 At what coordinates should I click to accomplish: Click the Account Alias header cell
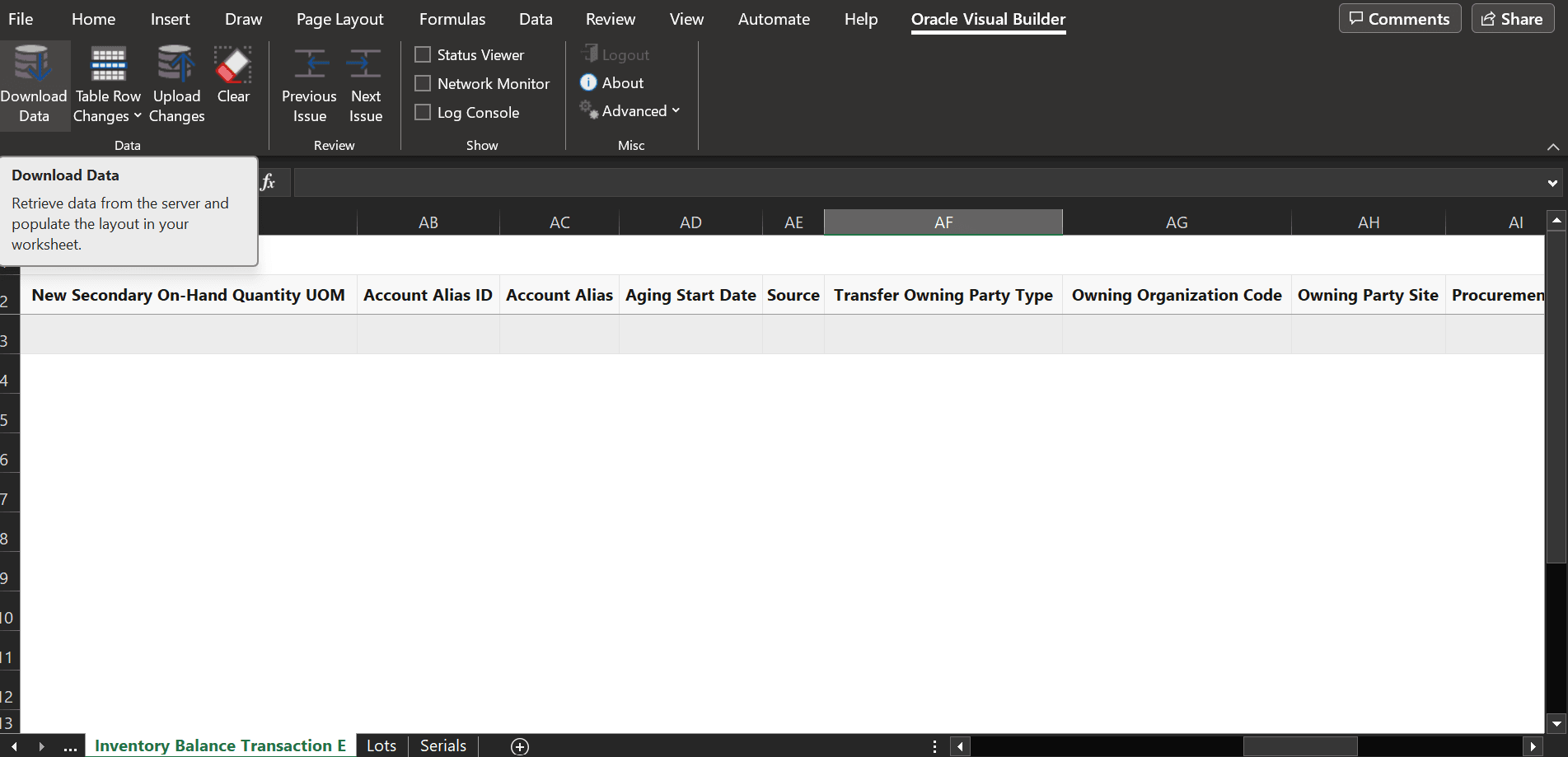(x=559, y=295)
